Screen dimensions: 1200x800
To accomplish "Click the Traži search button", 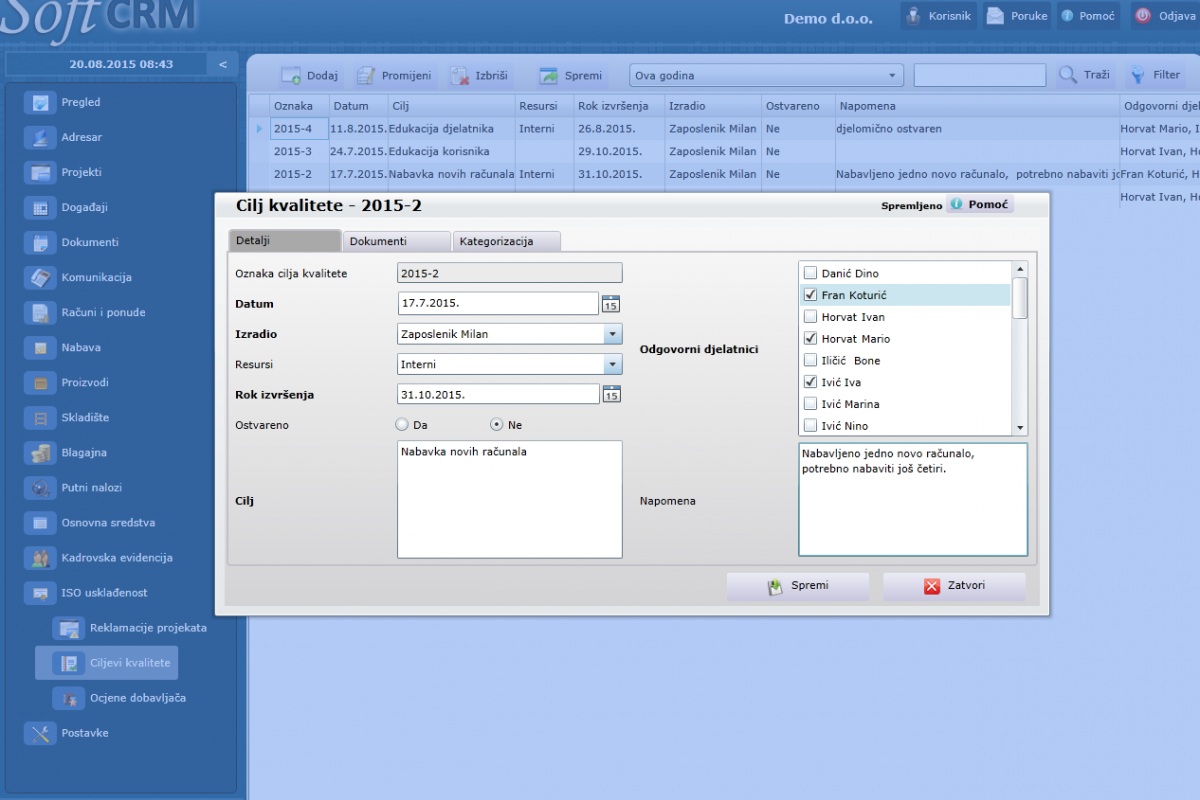I will (x=1084, y=76).
